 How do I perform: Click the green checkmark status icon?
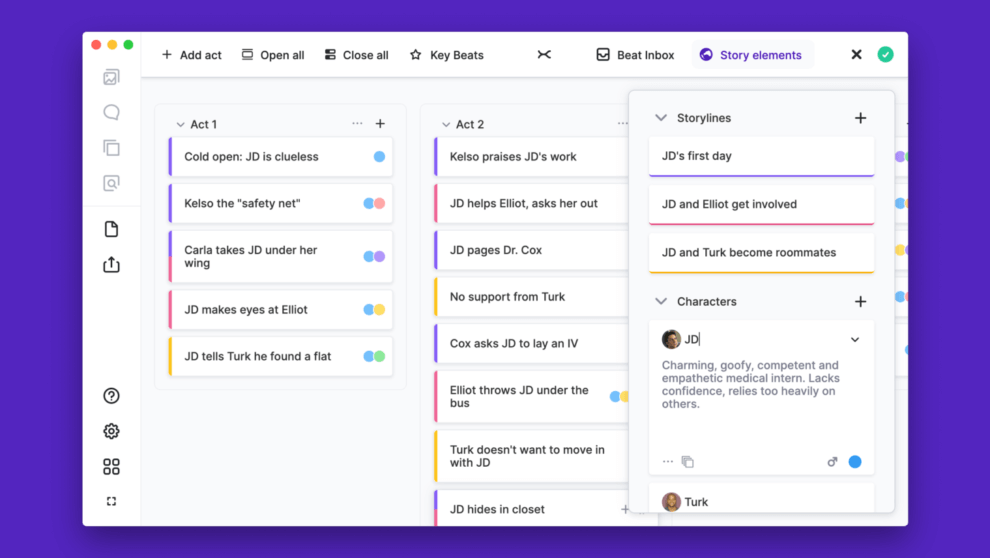click(x=885, y=55)
